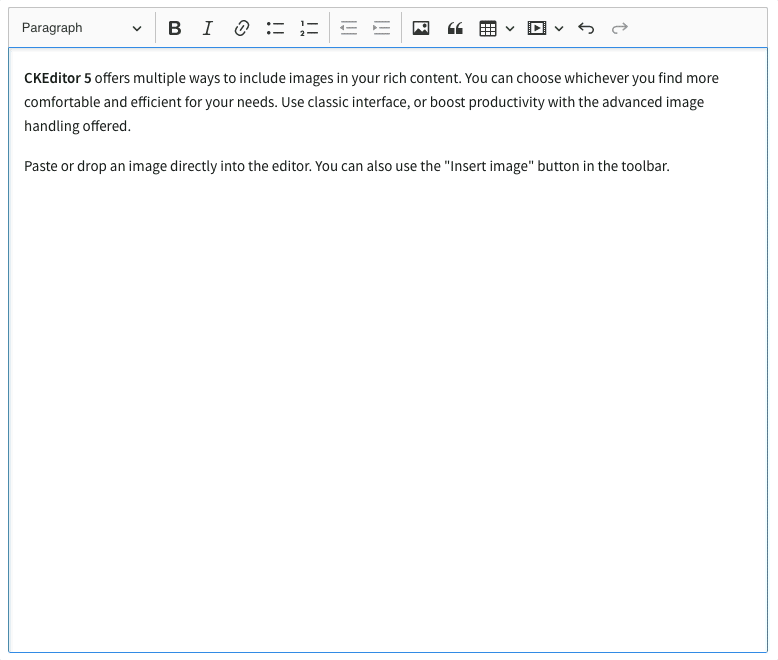
Task: Expand the arrow next to the media icon
Action: pyautogui.click(x=559, y=28)
